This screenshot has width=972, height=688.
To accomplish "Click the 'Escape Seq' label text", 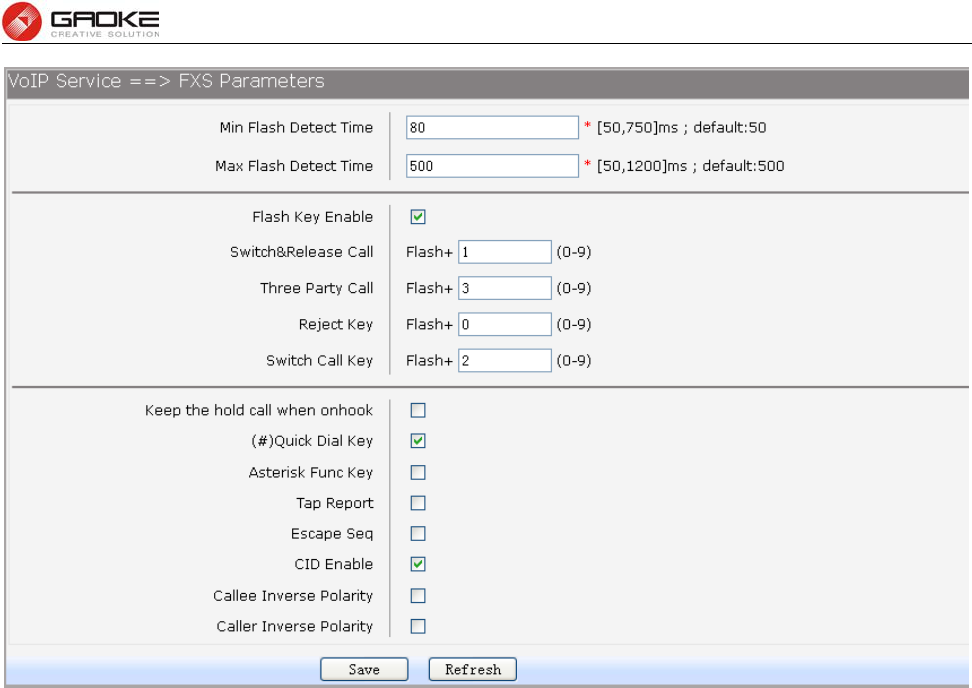I will coord(332,534).
